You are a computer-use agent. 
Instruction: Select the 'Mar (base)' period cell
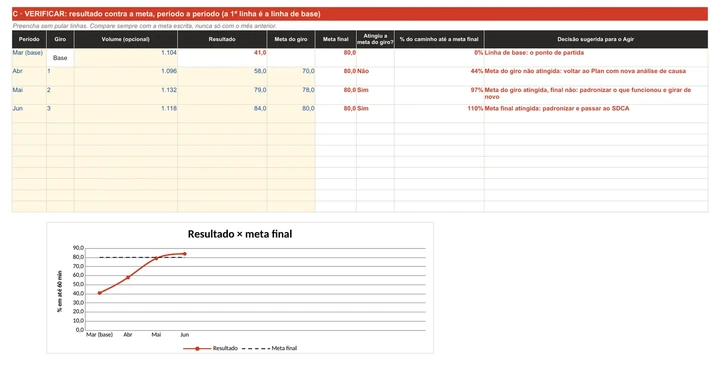29,58
